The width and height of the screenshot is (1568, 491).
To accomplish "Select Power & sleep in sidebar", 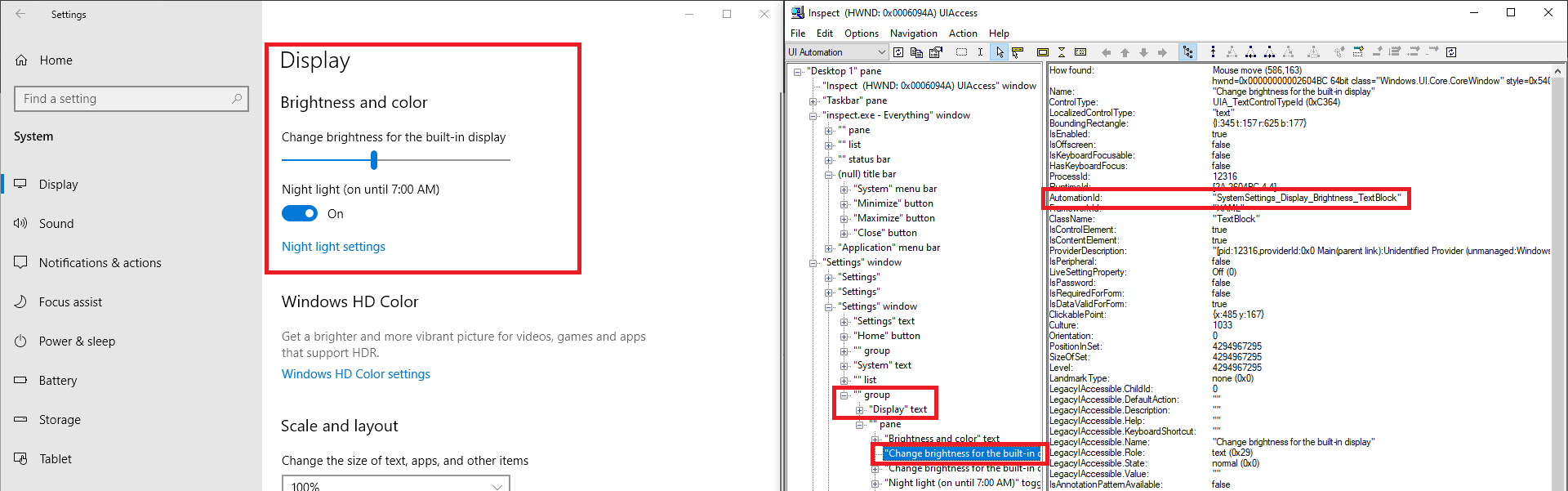I will tap(77, 341).
